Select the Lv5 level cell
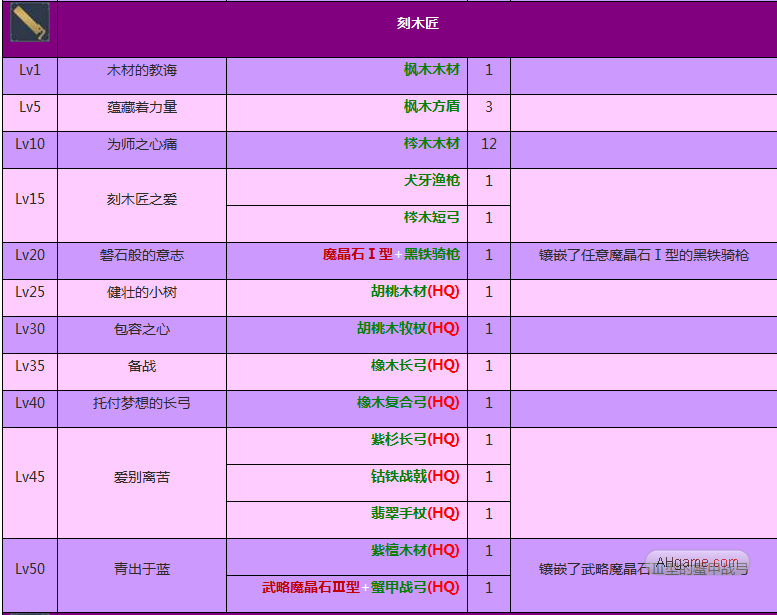 [30, 113]
